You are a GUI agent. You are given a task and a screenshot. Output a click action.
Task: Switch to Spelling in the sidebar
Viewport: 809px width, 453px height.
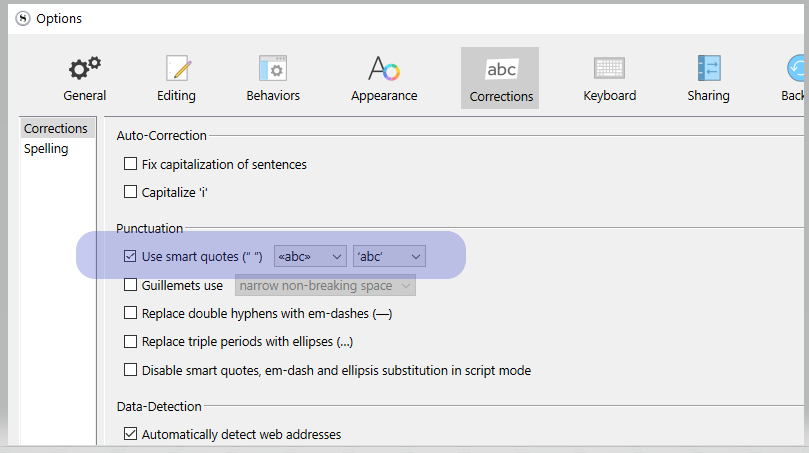(x=46, y=149)
